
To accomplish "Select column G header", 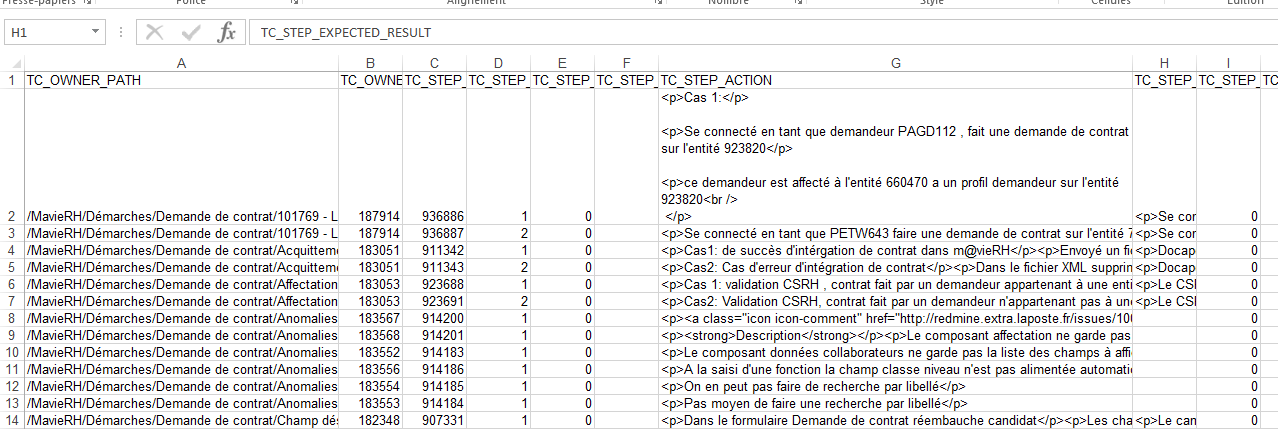I will [895, 63].
